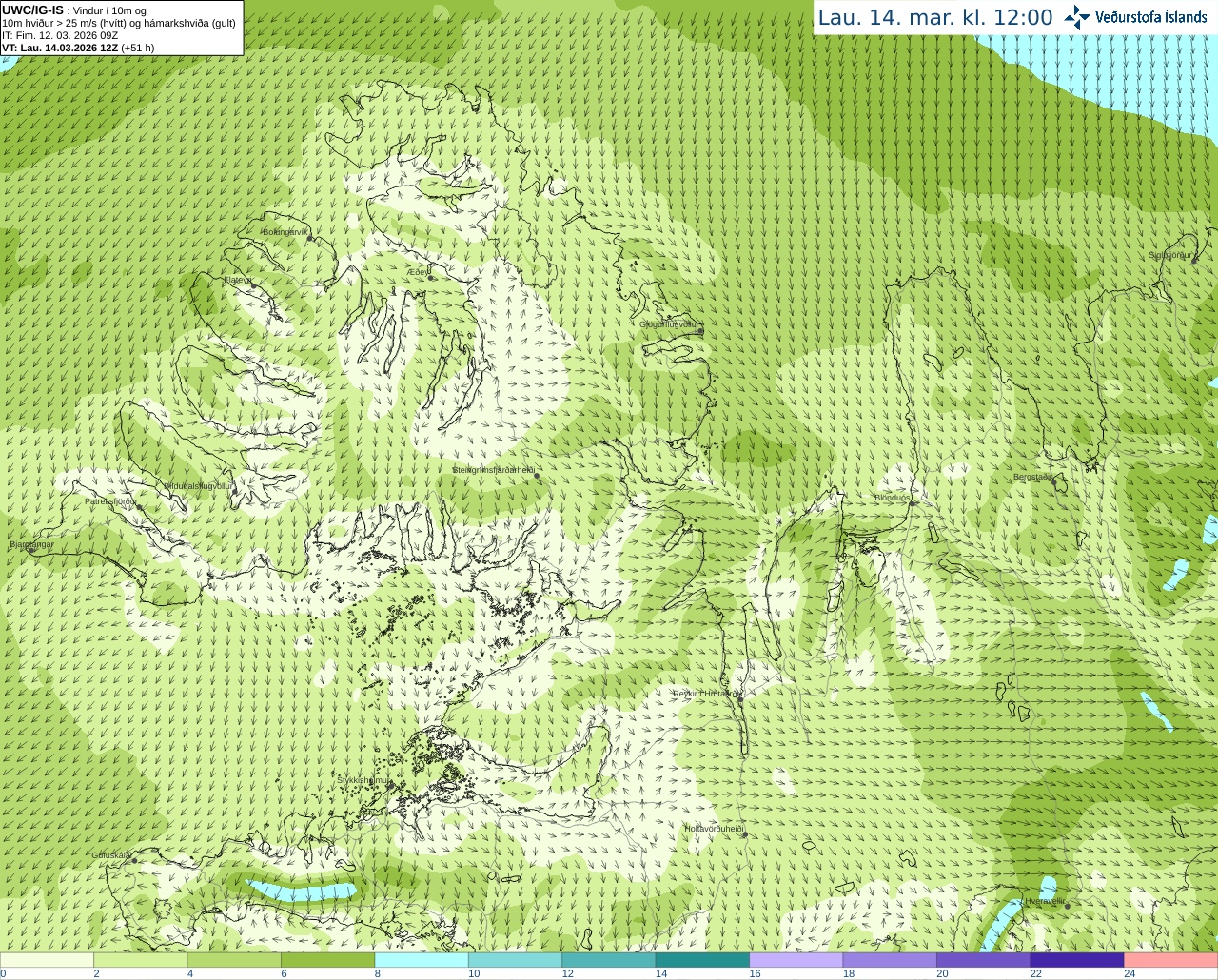
Task: Select the lavender 16–18 m/s legend swatch
Action: 796,960
